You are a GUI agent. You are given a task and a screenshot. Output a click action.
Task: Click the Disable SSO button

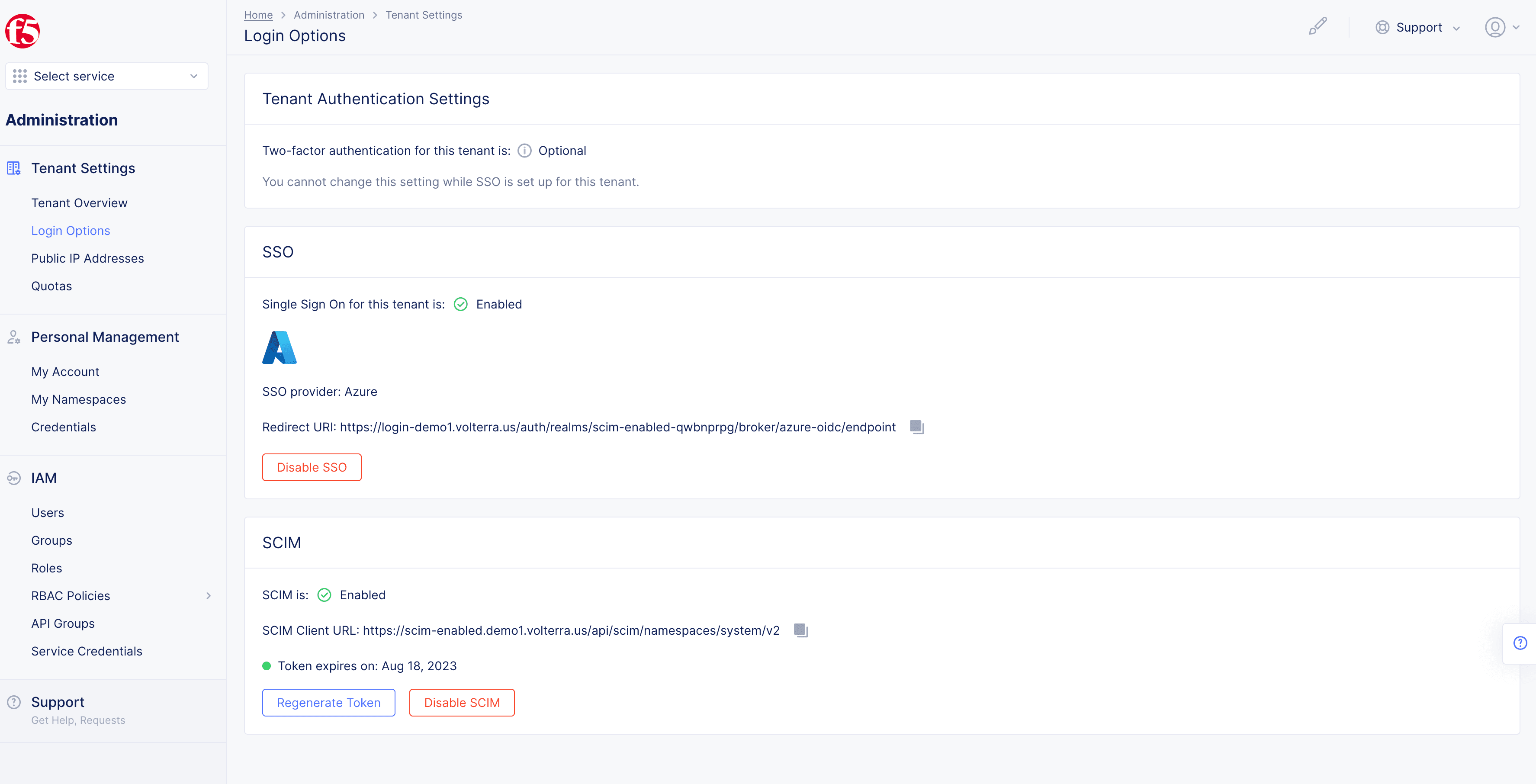(311, 467)
